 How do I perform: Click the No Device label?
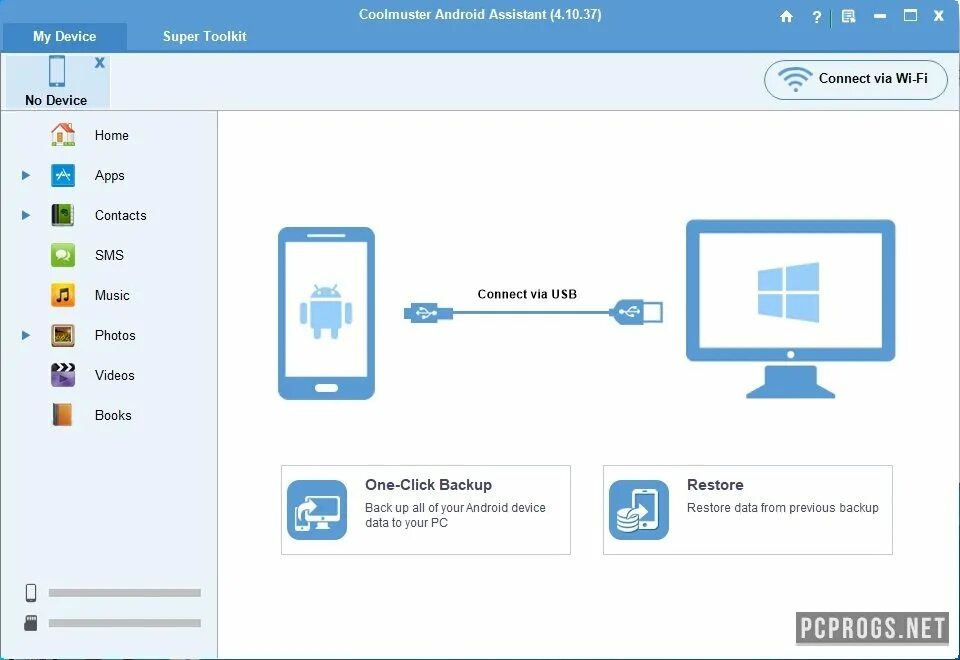[56, 100]
